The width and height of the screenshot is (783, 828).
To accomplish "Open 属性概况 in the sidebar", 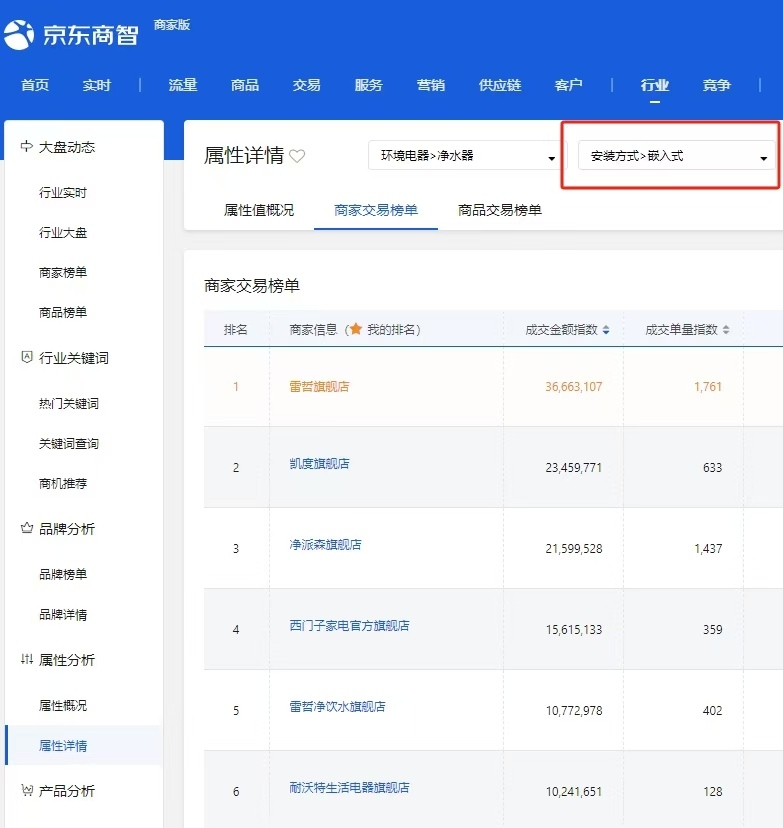I will coord(63,705).
